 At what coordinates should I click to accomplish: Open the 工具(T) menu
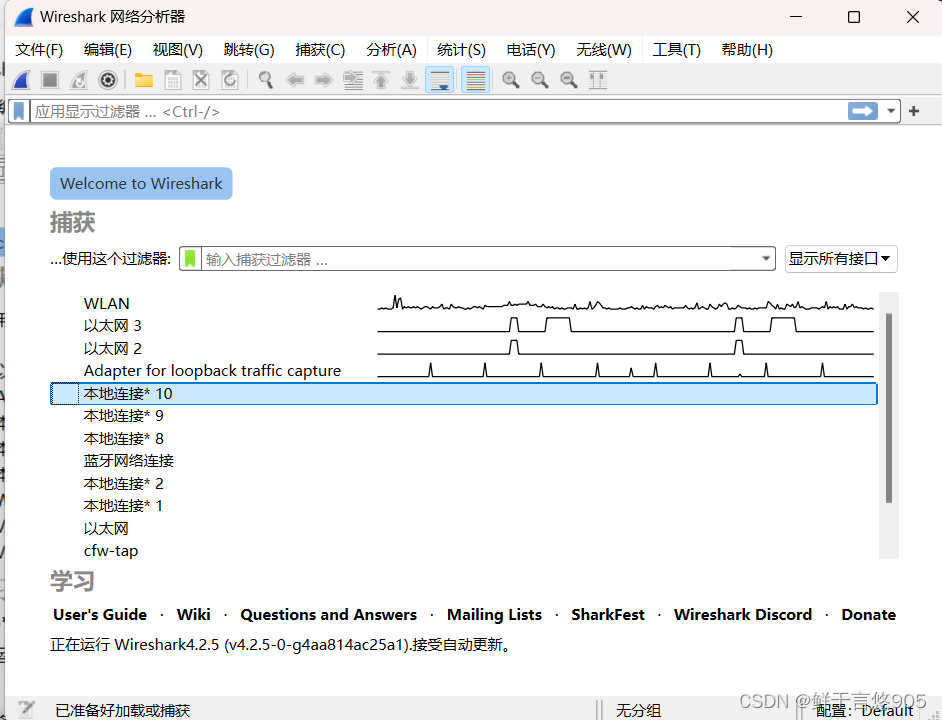tap(676, 50)
